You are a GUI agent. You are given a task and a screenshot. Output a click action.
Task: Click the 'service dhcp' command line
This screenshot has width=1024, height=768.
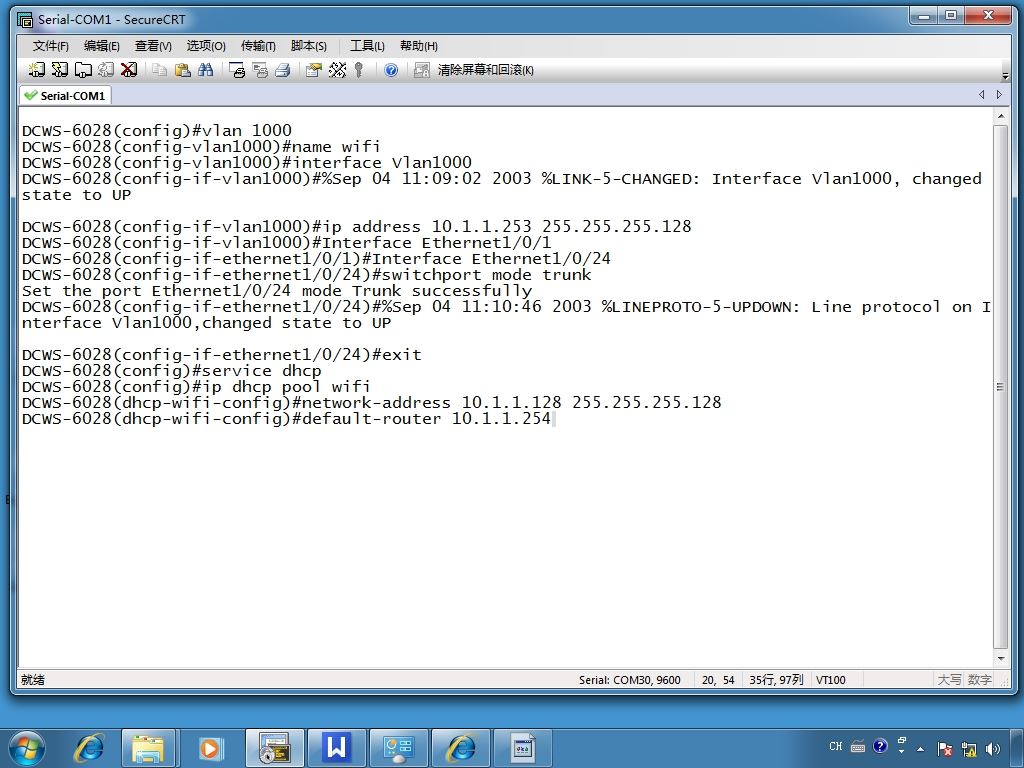coord(172,371)
